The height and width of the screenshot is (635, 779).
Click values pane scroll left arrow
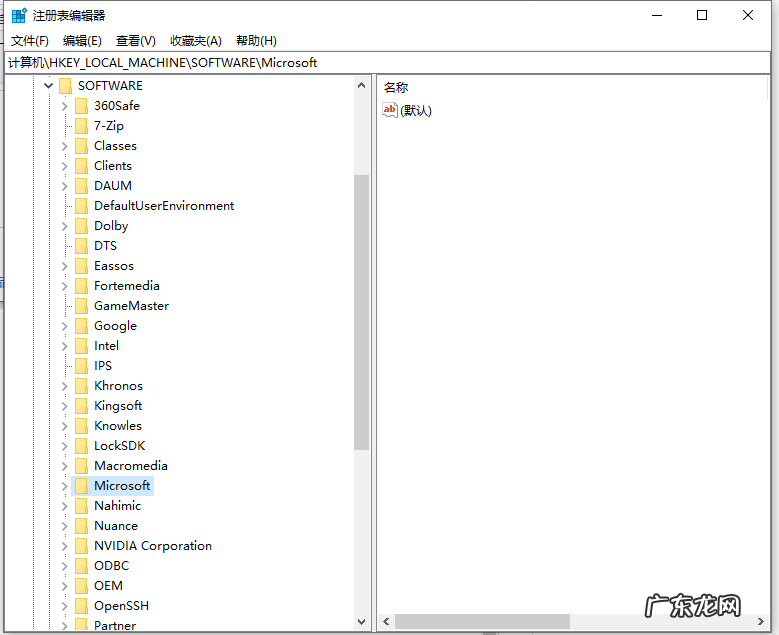[x=386, y=621]
